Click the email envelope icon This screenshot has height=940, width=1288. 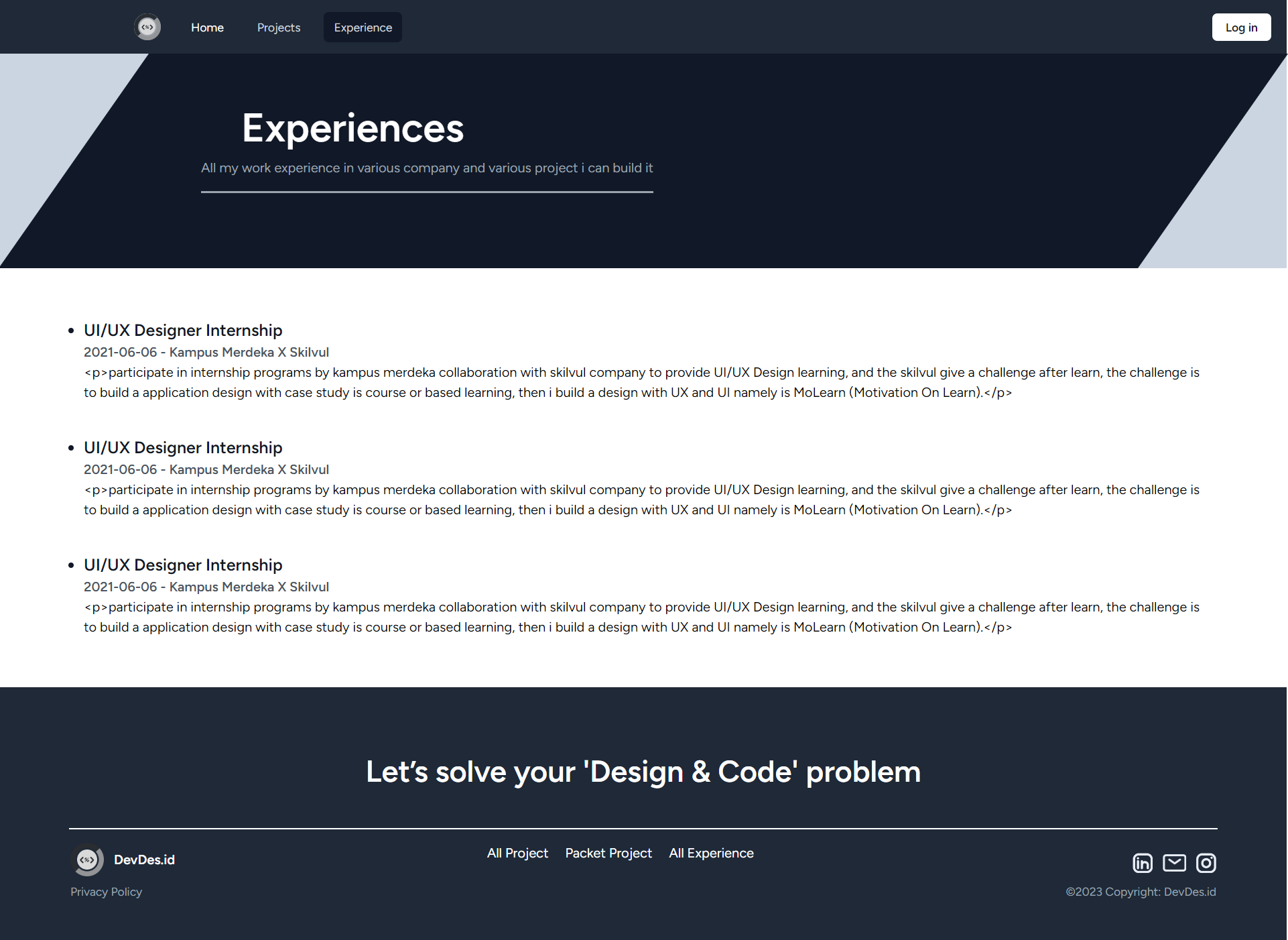coord(1174,863)
